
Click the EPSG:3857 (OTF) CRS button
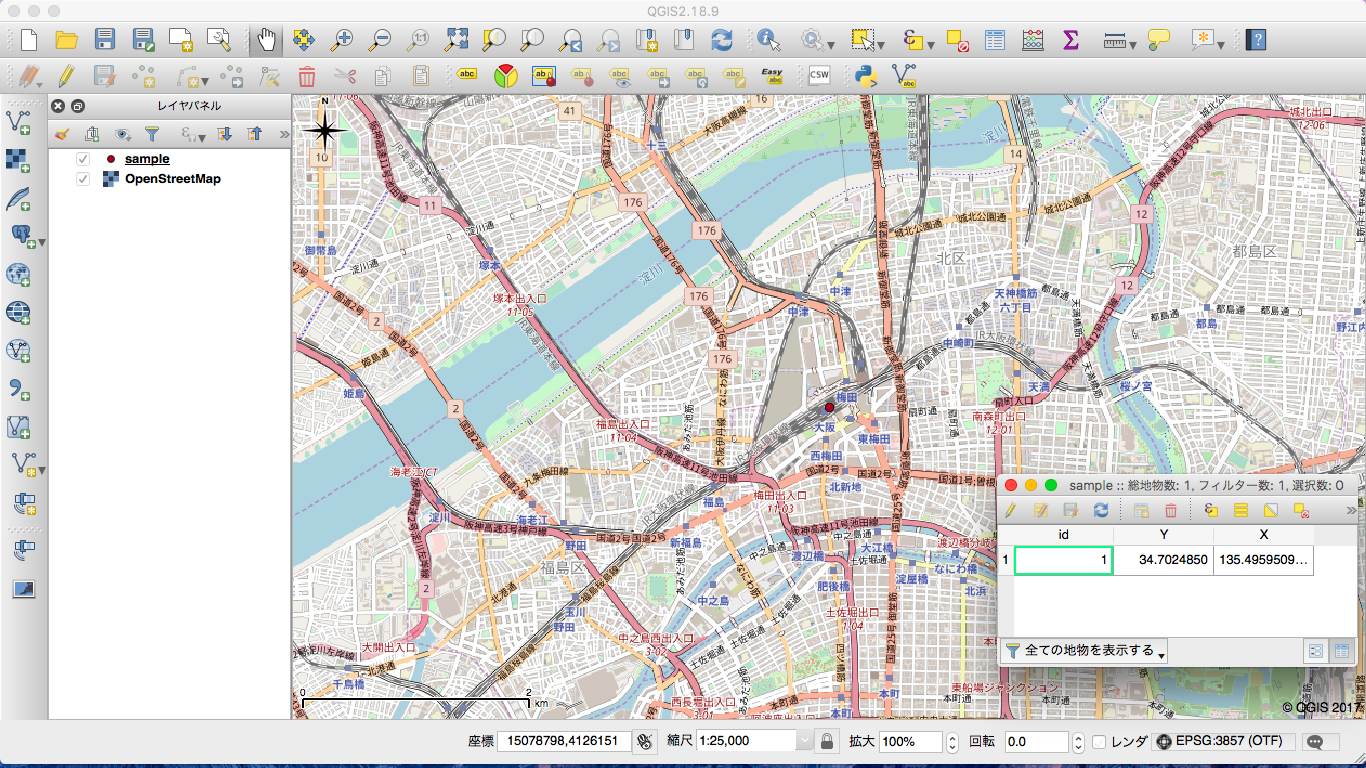pyautogui.click(x=1223, y=742)
